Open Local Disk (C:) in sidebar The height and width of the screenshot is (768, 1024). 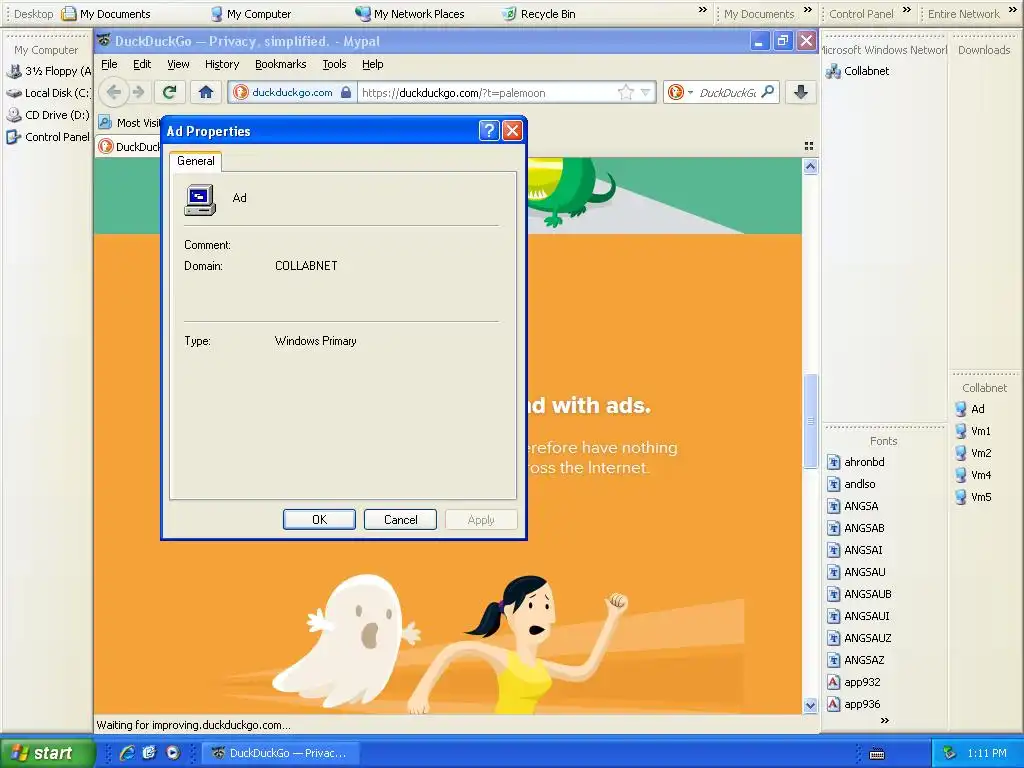tap(48, 93)
